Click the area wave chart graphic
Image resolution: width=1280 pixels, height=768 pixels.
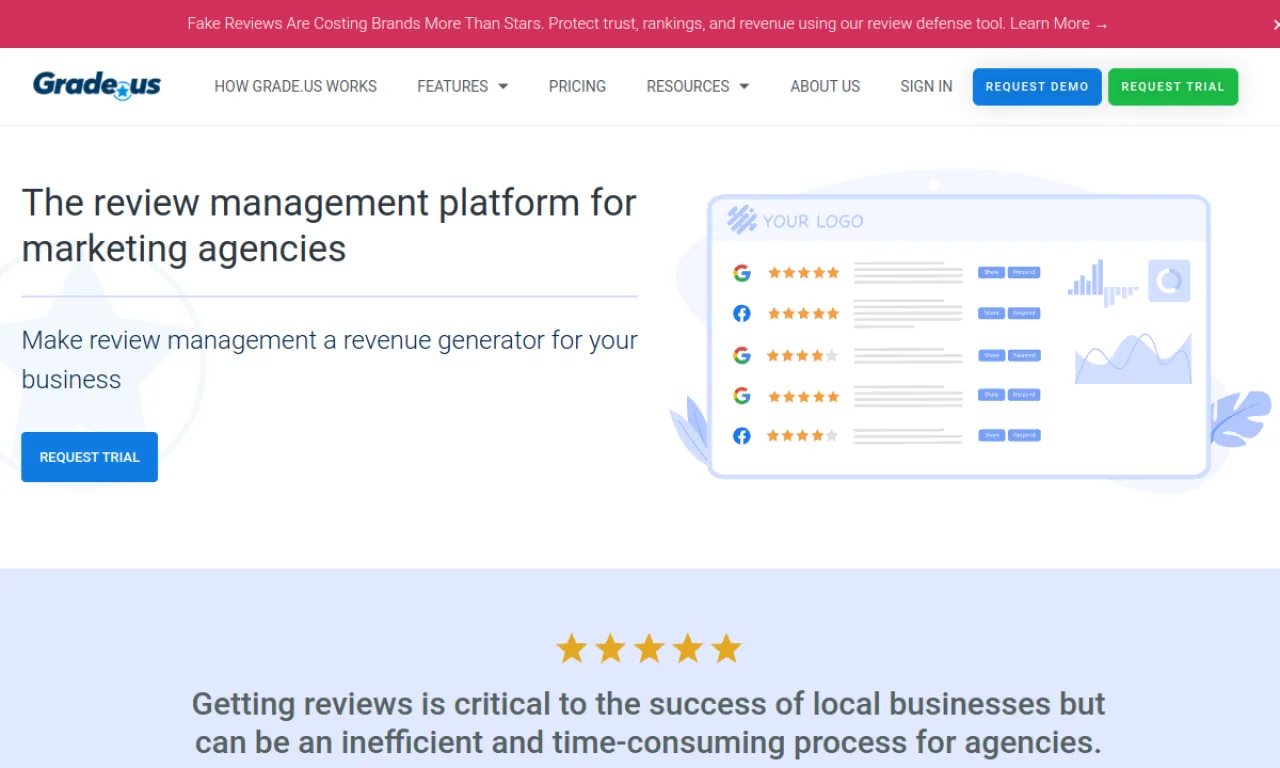coord(1133,359)
